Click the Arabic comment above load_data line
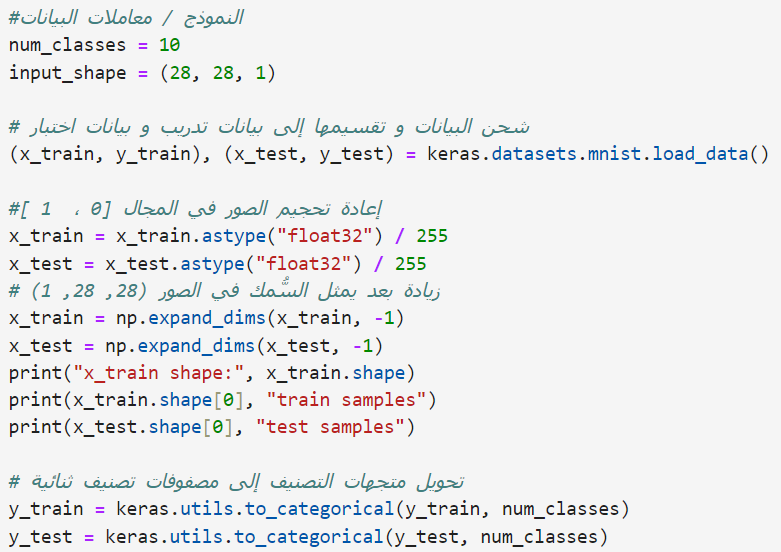Image resolution: width=781 pixels, height=552 pixels. pyautogui.click(x=269, y=127)
